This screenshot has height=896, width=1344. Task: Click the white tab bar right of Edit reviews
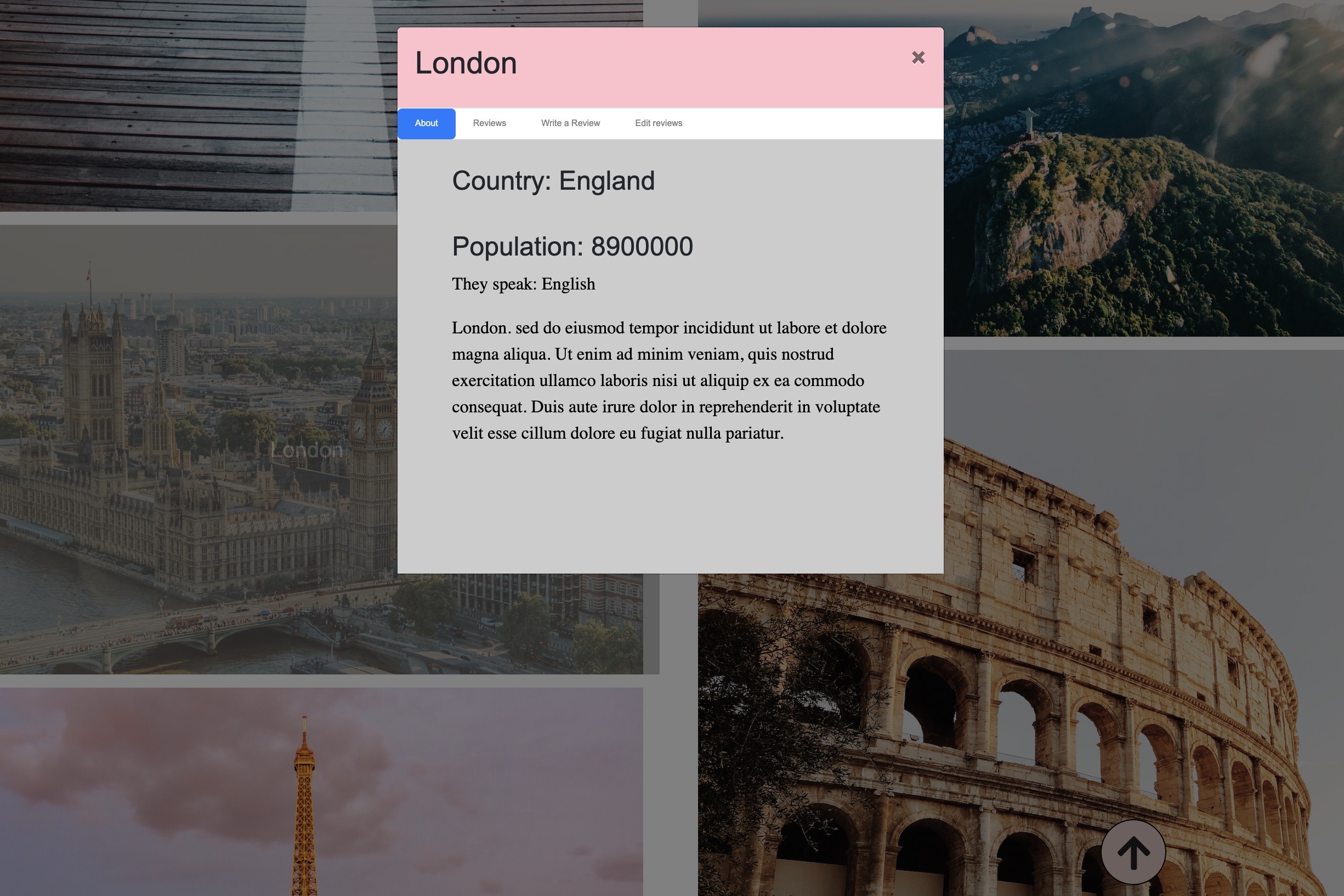pos(829,123)
